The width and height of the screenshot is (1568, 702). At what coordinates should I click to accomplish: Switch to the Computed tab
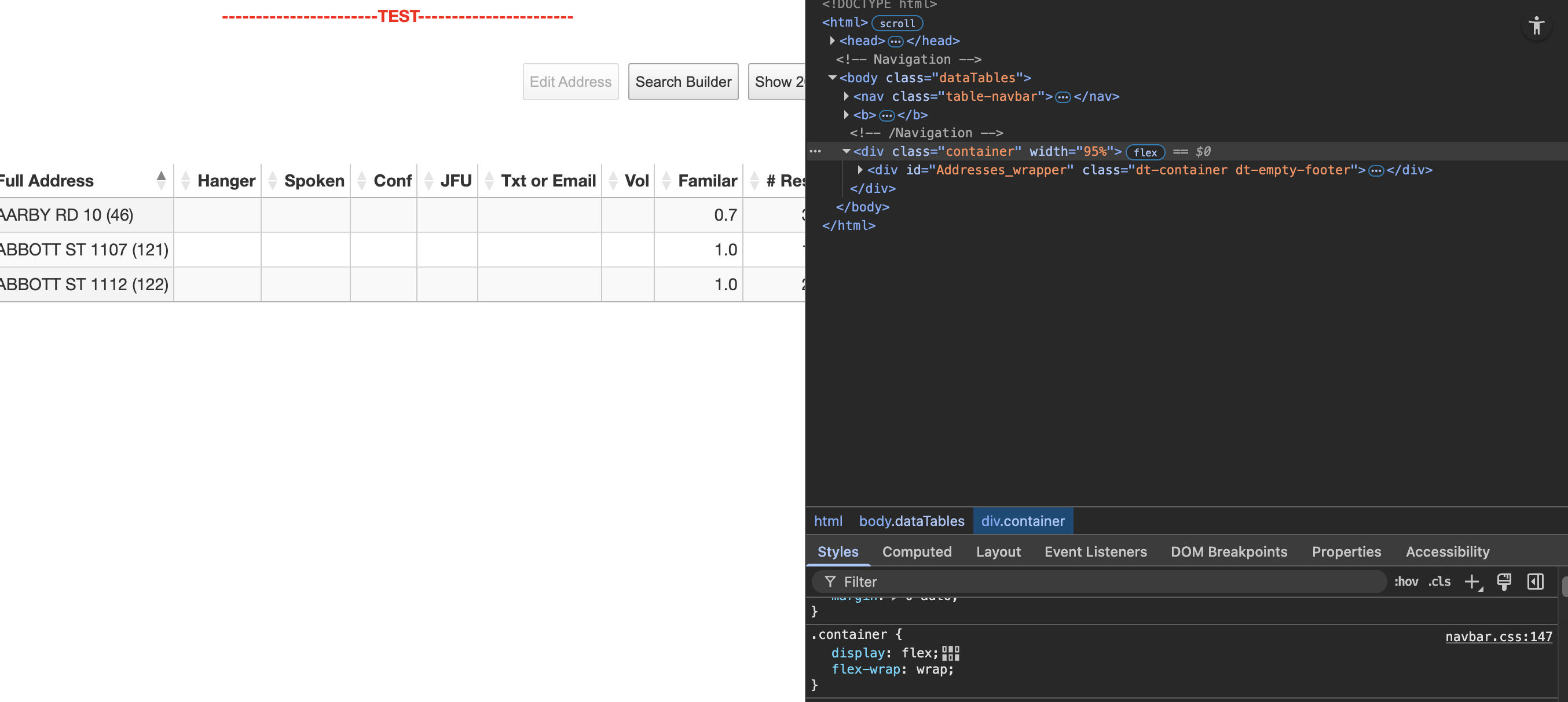pos(917,551)
